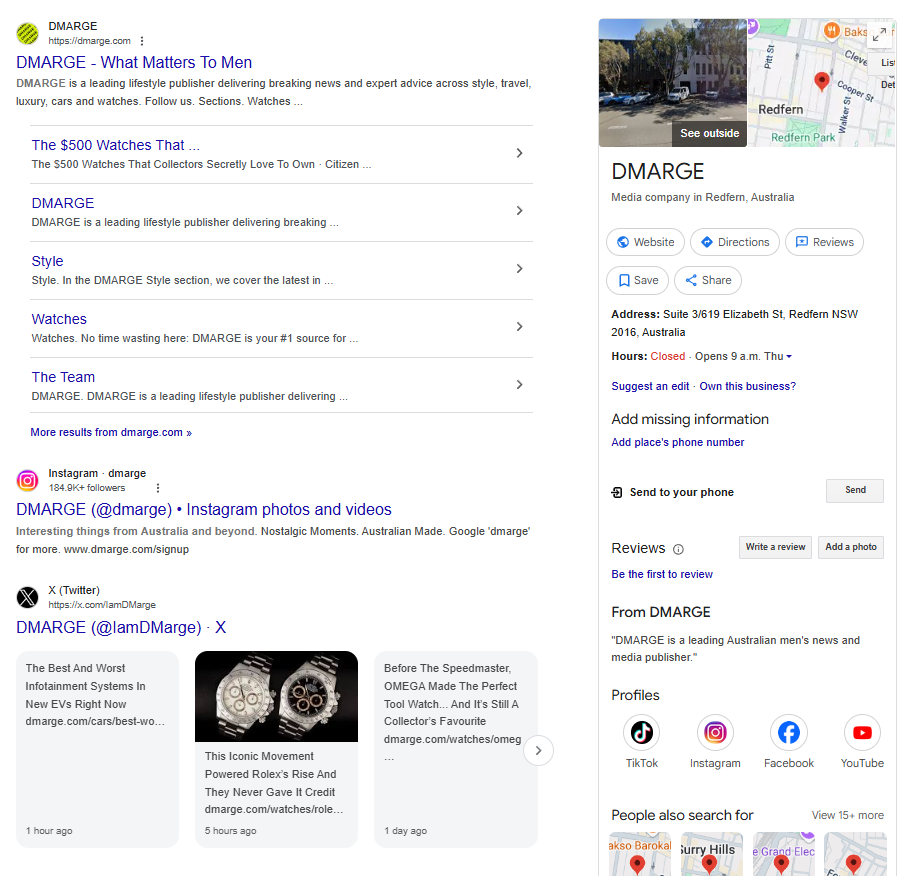
Task: Click the address 'Suite 3/619 Elizabeth St' text
Action: pyautogui.click(x=723, y=315)
